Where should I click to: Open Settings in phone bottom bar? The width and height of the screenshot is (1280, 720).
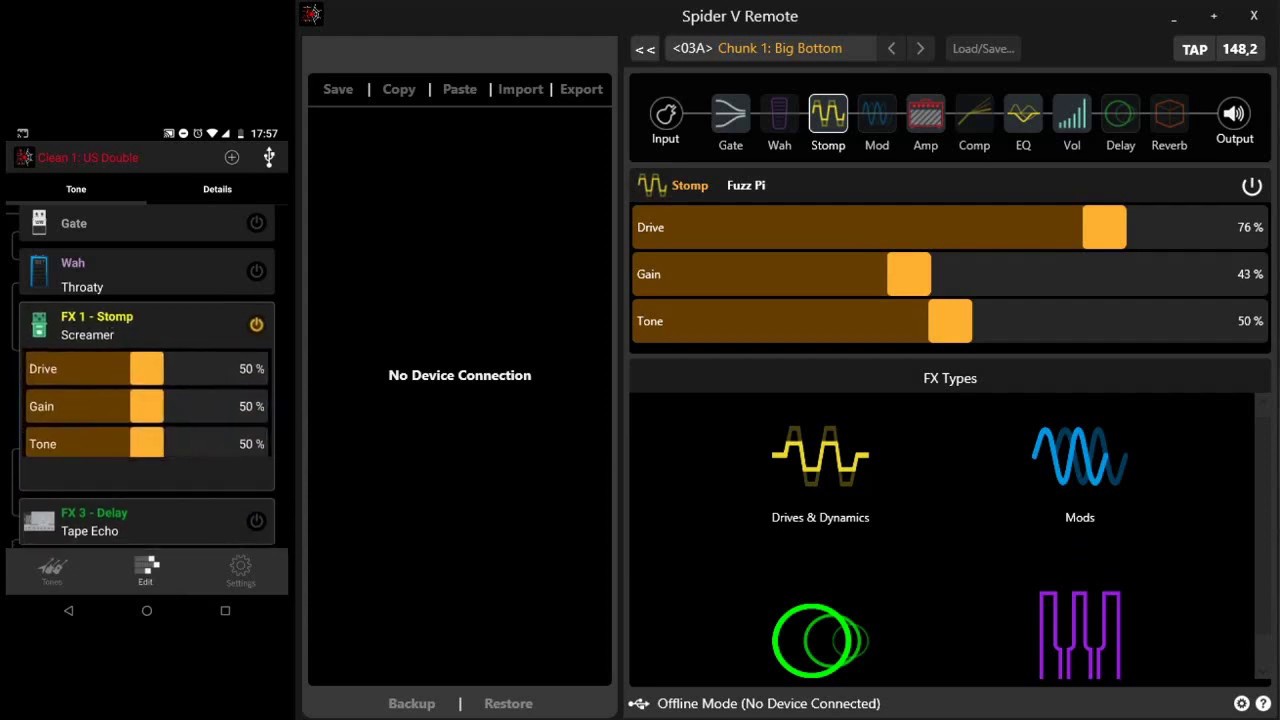coord(240,572)
